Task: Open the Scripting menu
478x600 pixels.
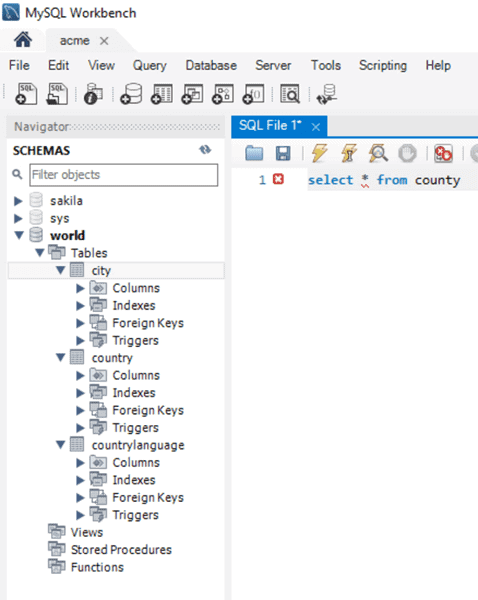Action: (383, 65)
